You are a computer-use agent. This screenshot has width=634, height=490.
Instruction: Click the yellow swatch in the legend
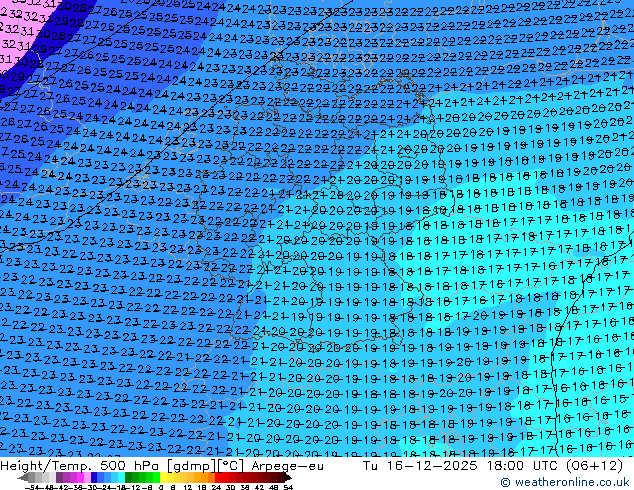pos(163,477)
